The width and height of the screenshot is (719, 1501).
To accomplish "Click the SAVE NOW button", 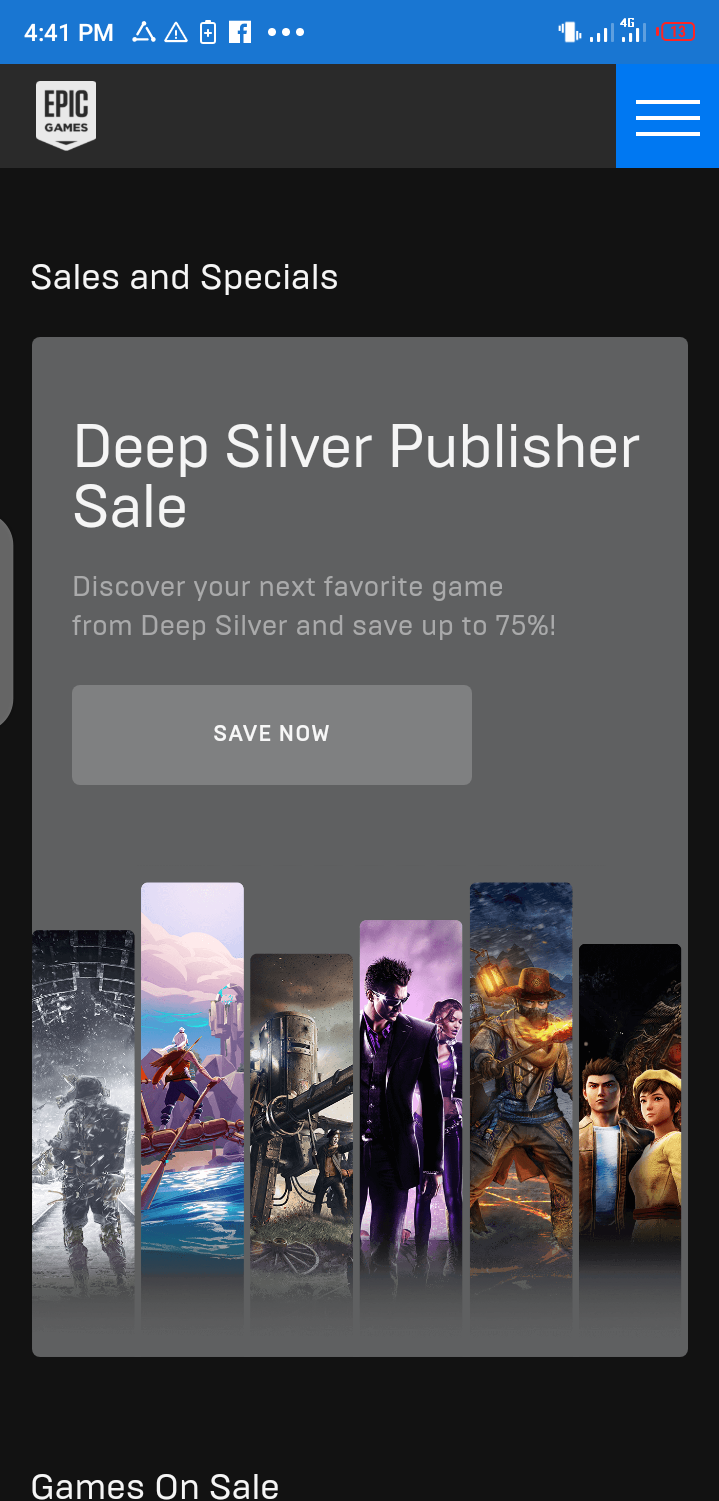I will pos(272,734).
